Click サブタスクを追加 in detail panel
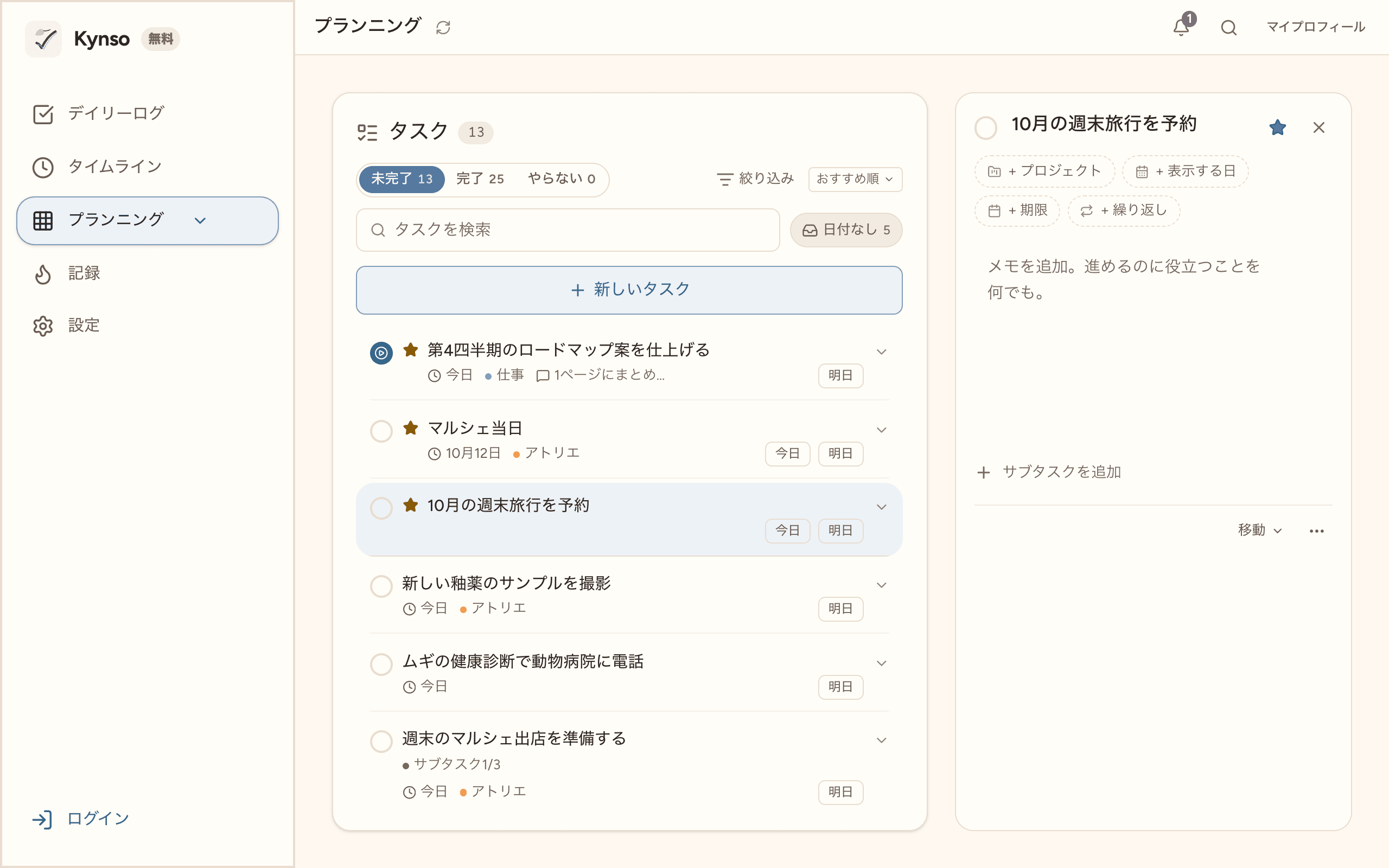Screen dimensions: 1389x868 coord(1049,473)
